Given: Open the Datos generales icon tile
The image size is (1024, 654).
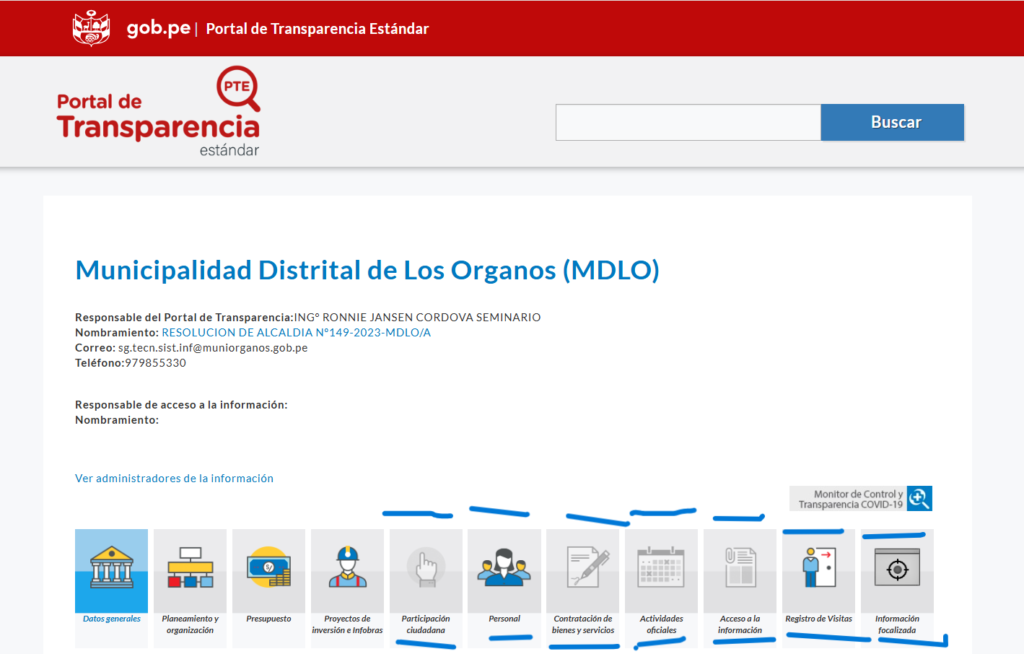Looking at the screenshot, I should click(111, 570).
